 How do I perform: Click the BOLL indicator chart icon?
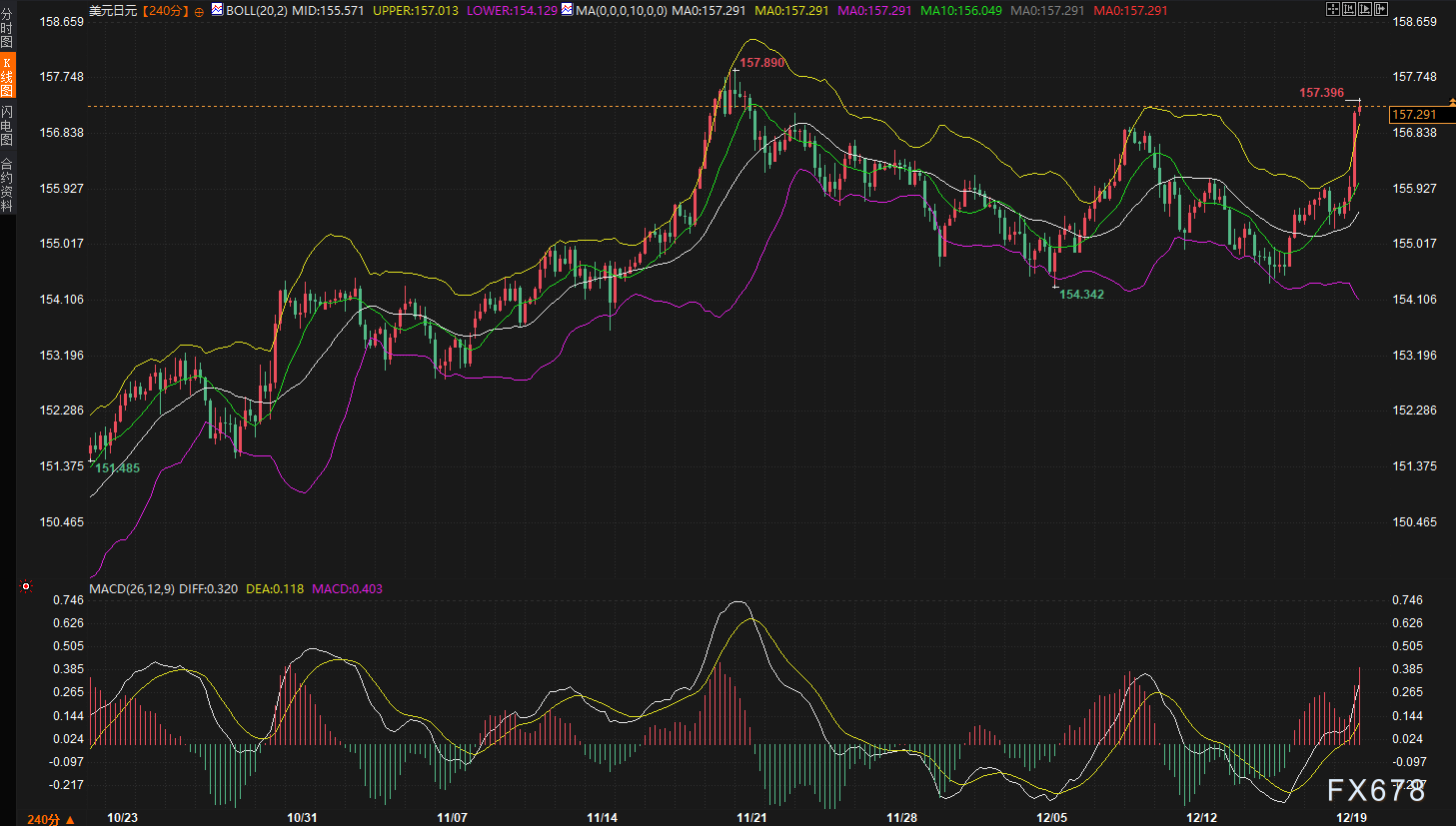point(217,10)
